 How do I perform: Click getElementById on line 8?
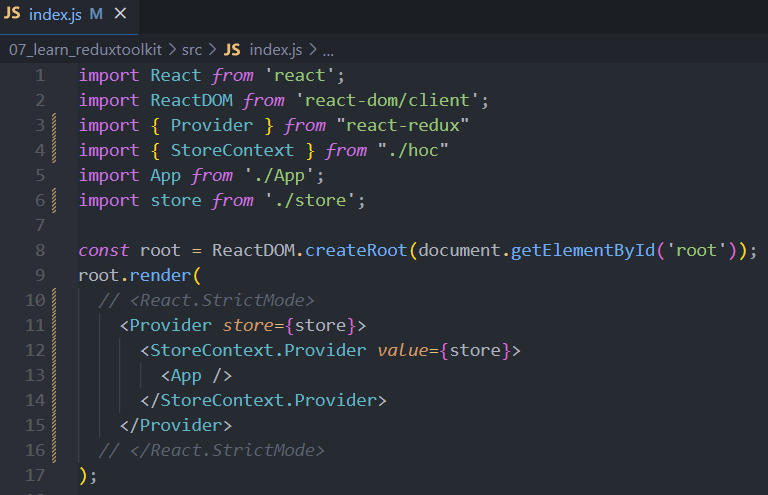(583, 250)
